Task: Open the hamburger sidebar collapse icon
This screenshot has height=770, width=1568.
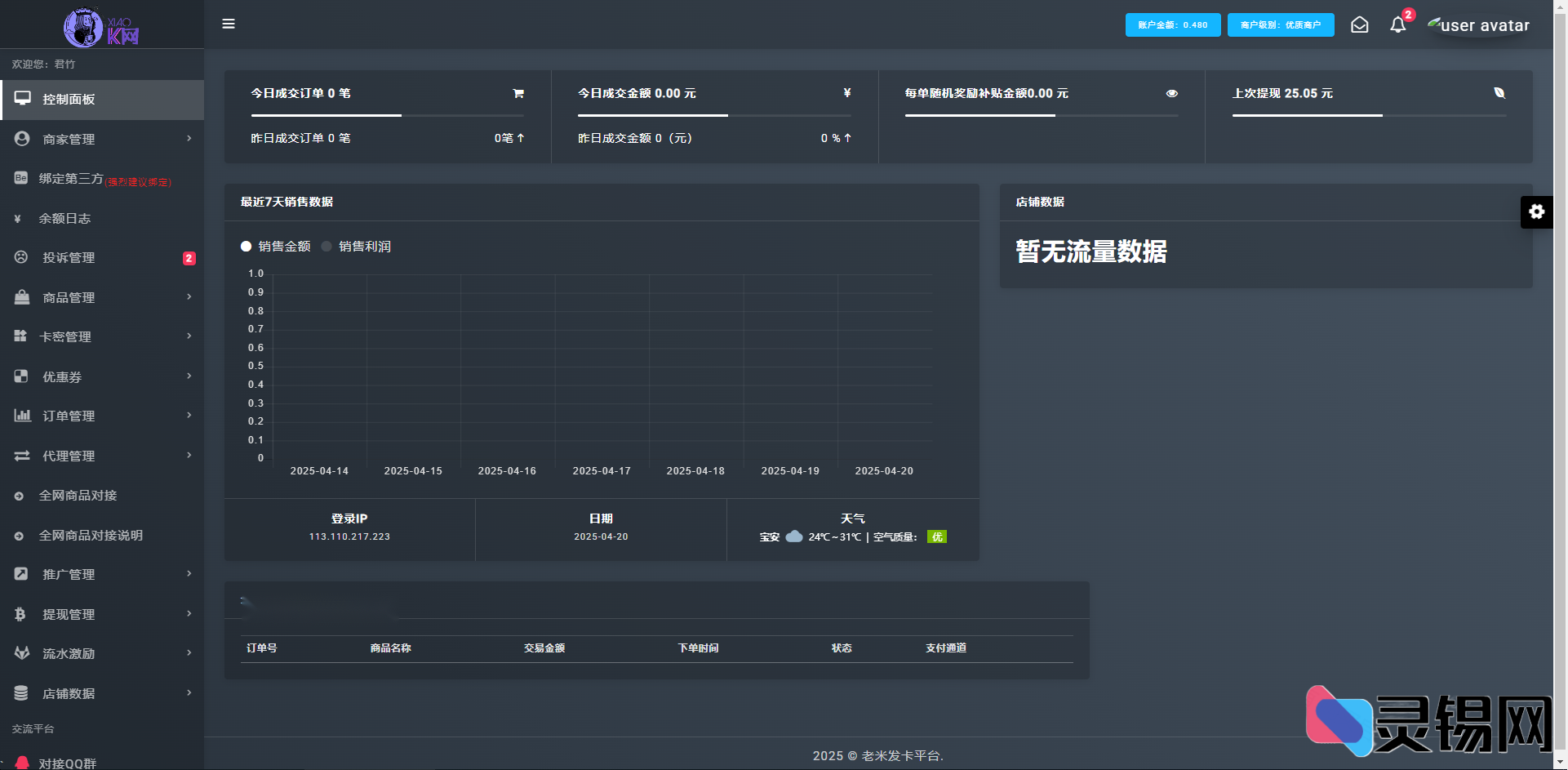Action: [x=229, y=24]
